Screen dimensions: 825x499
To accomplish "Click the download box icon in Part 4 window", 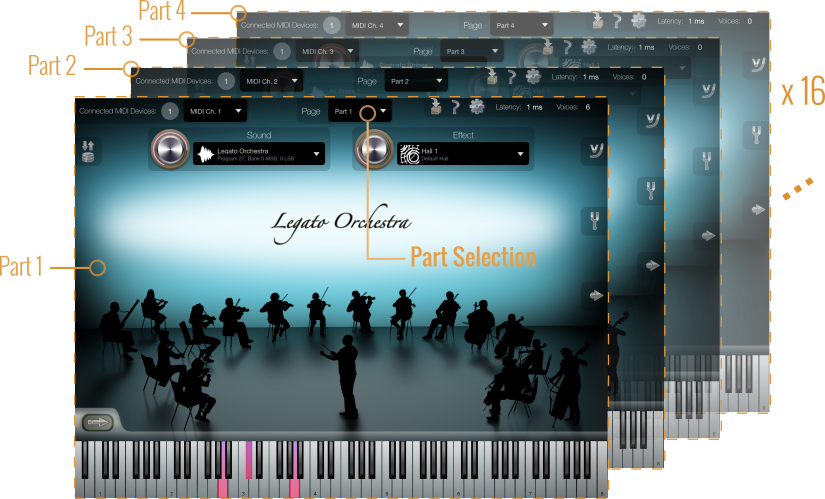I will coord(598,21).
